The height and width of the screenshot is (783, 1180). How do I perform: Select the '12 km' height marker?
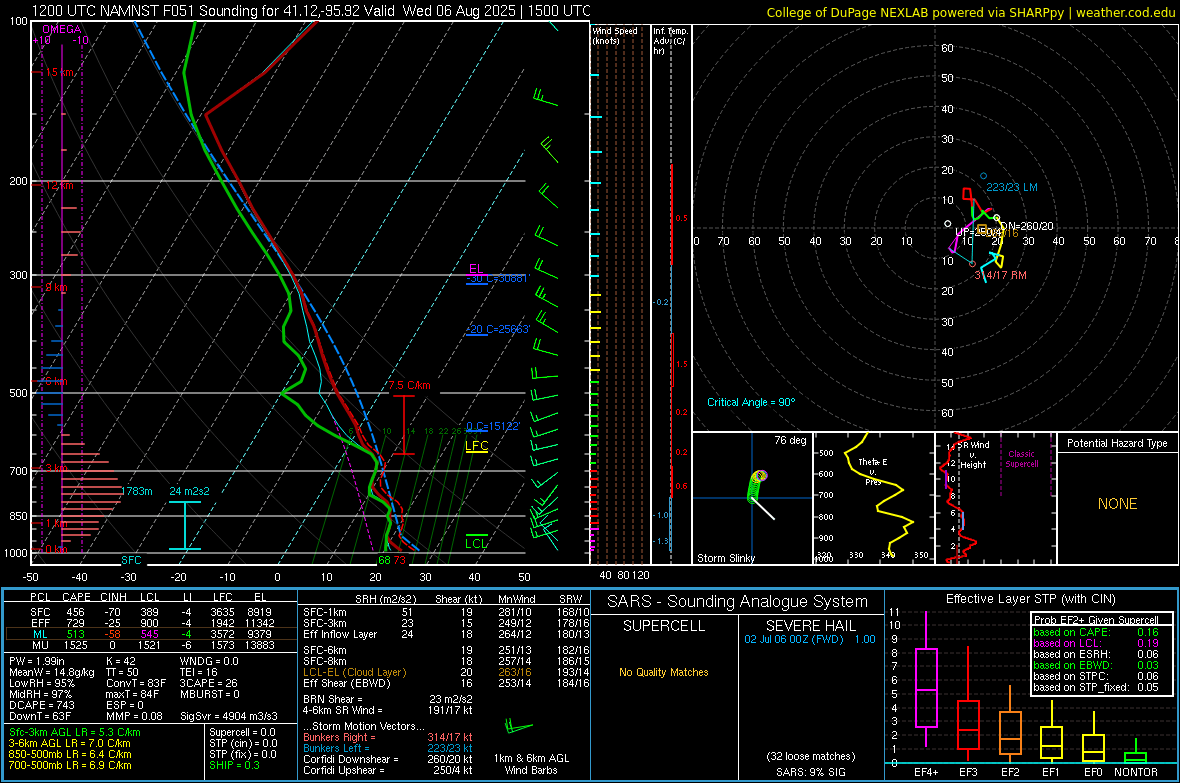59,185
